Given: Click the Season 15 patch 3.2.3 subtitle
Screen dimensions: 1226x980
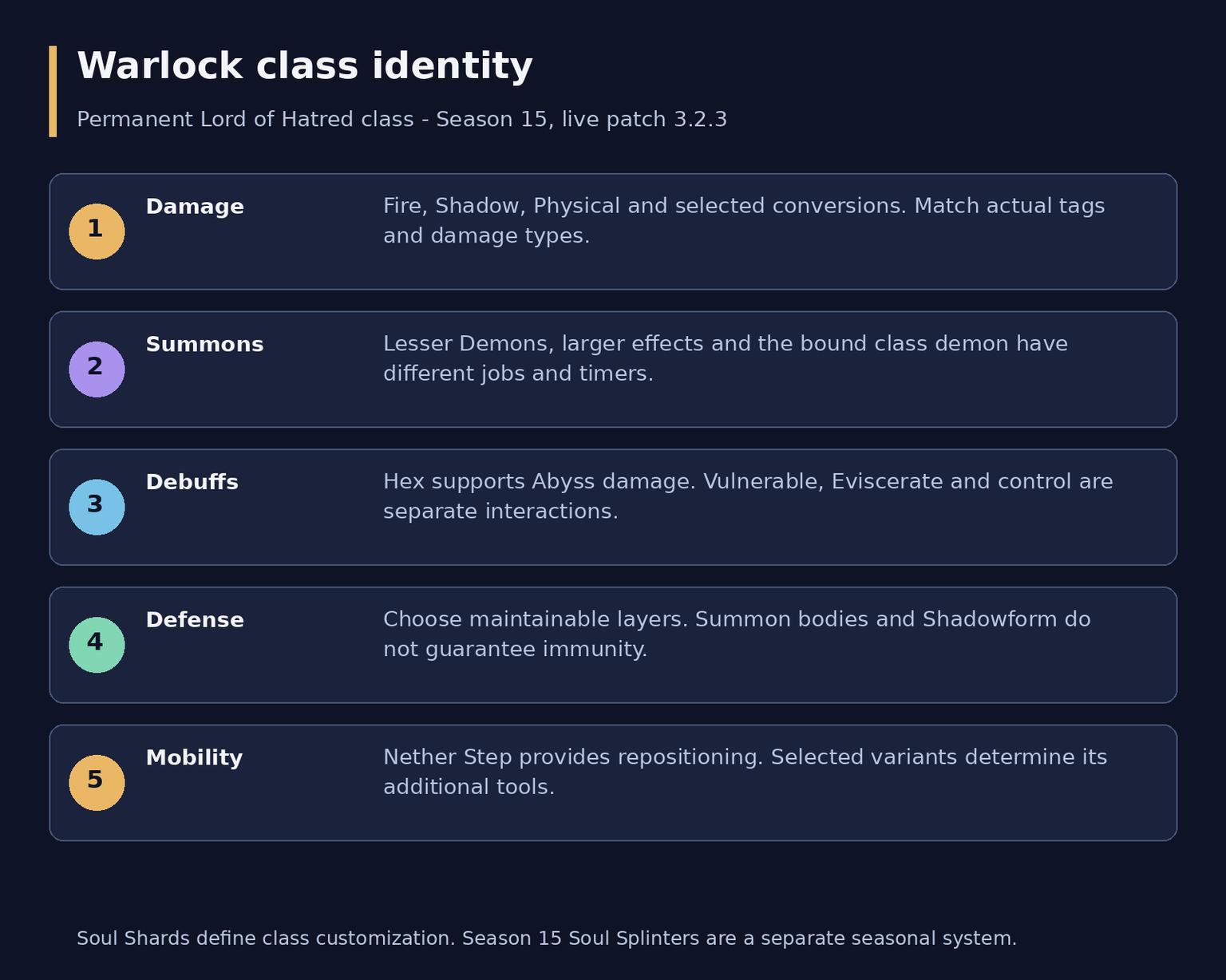Looking at the screenshot, I should click(x=401, y=120).
